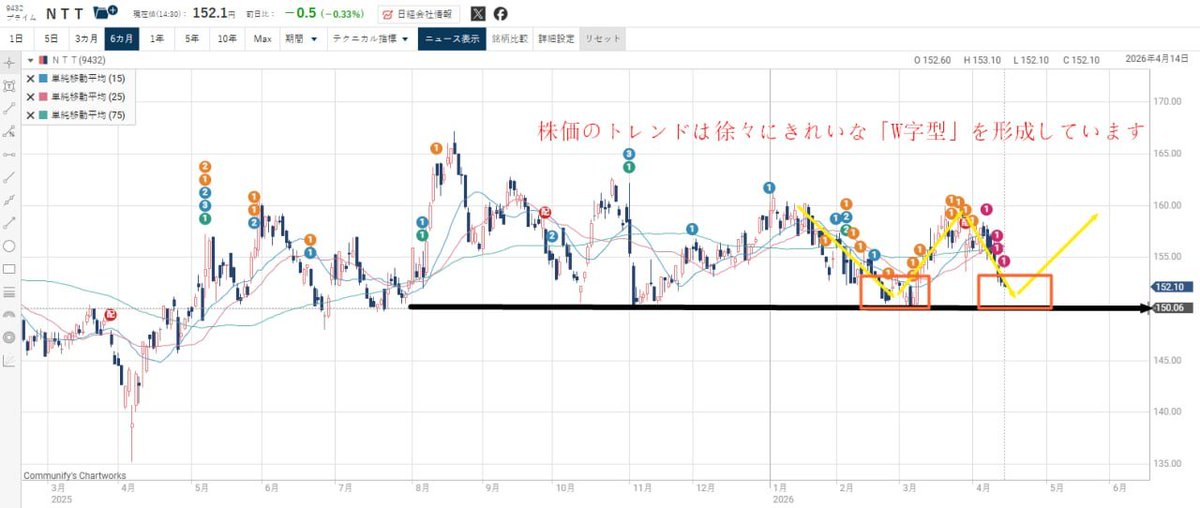
Task: Switch to the 3カ月 range tab
Action: pyautogui.click(x=86, y=39)
